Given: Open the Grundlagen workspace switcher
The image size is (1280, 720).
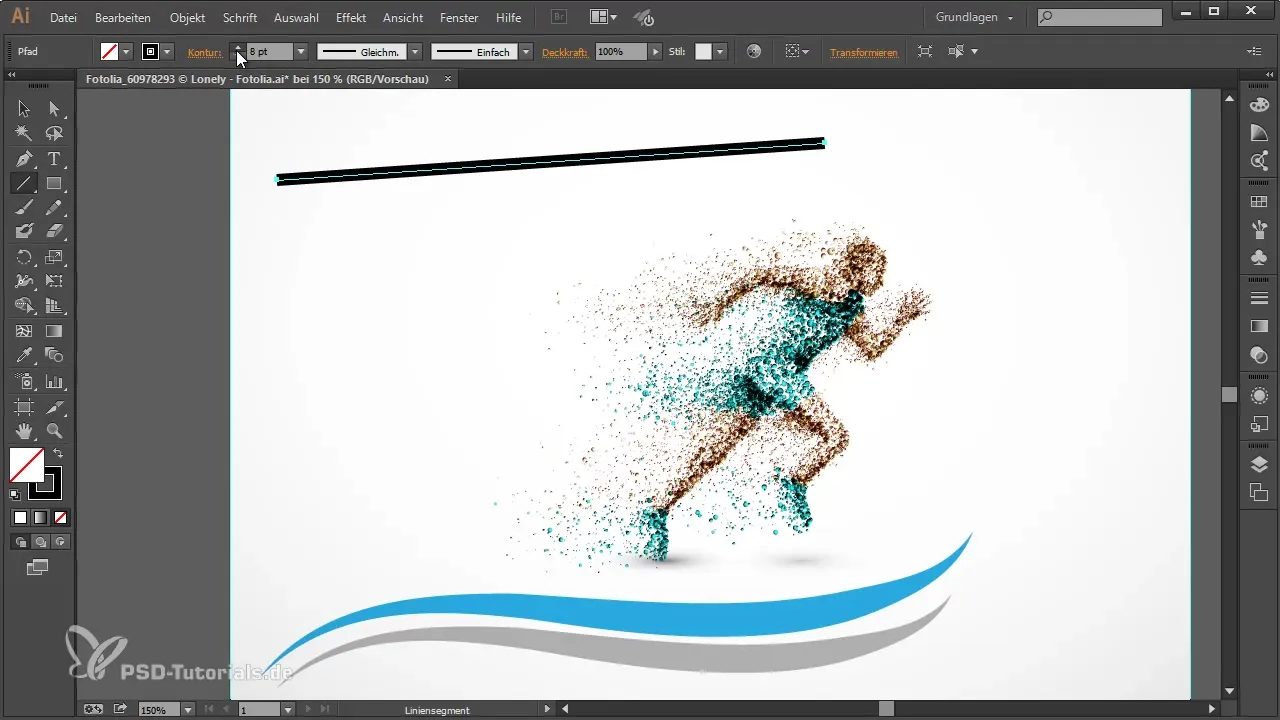Looking at the screenshot, I should tap(975, 17).
